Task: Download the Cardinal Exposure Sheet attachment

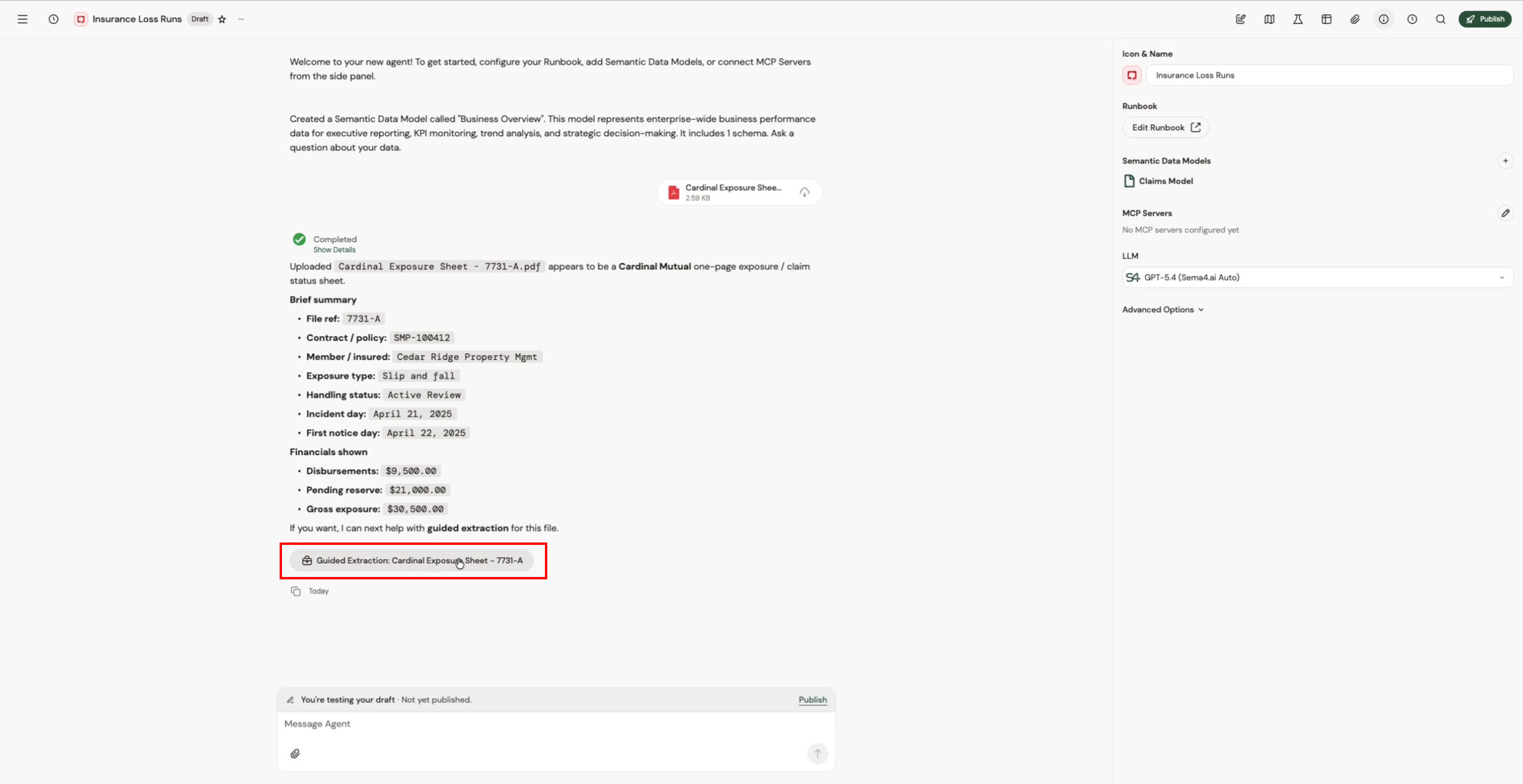Action: pyautogui.click(x=804, y=192)
